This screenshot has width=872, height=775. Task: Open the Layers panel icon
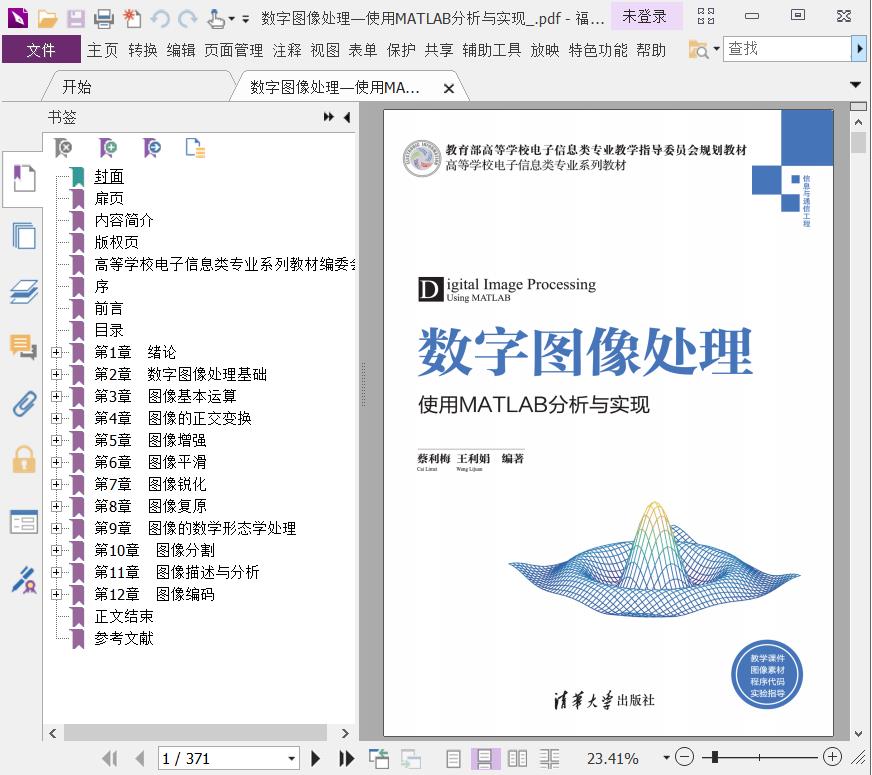pyautogui.click(x=23, y=291)
